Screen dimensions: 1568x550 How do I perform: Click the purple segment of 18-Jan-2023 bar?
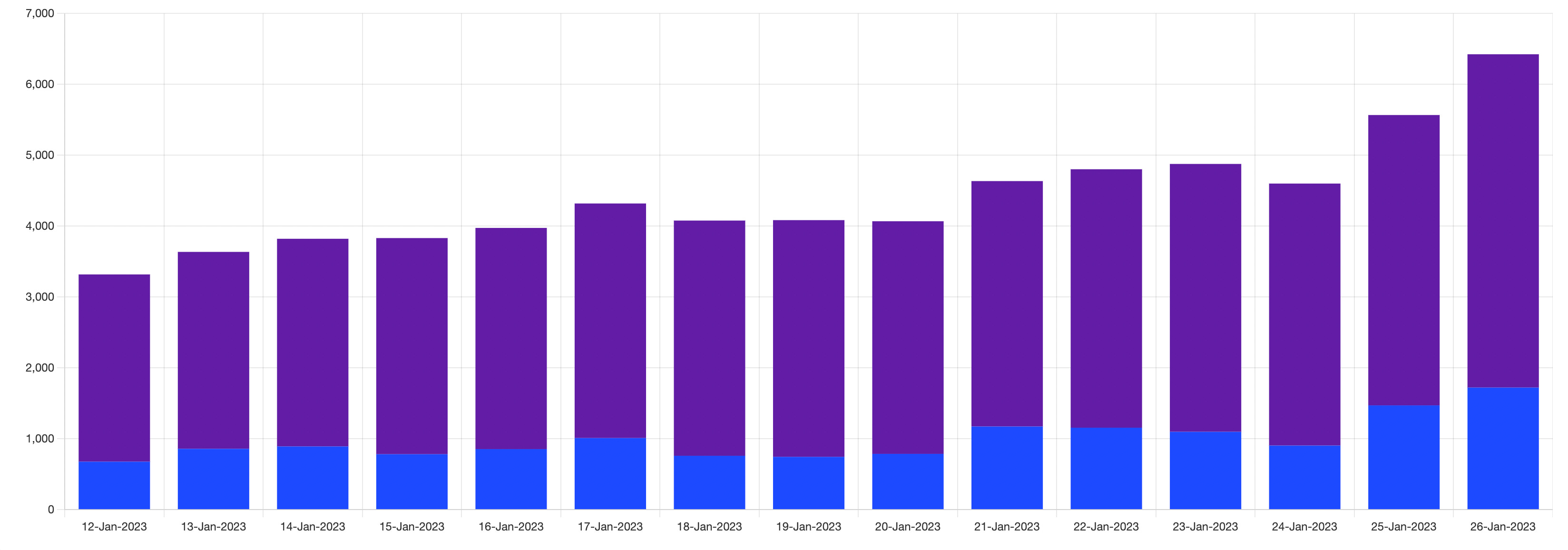tap(709, 337)
